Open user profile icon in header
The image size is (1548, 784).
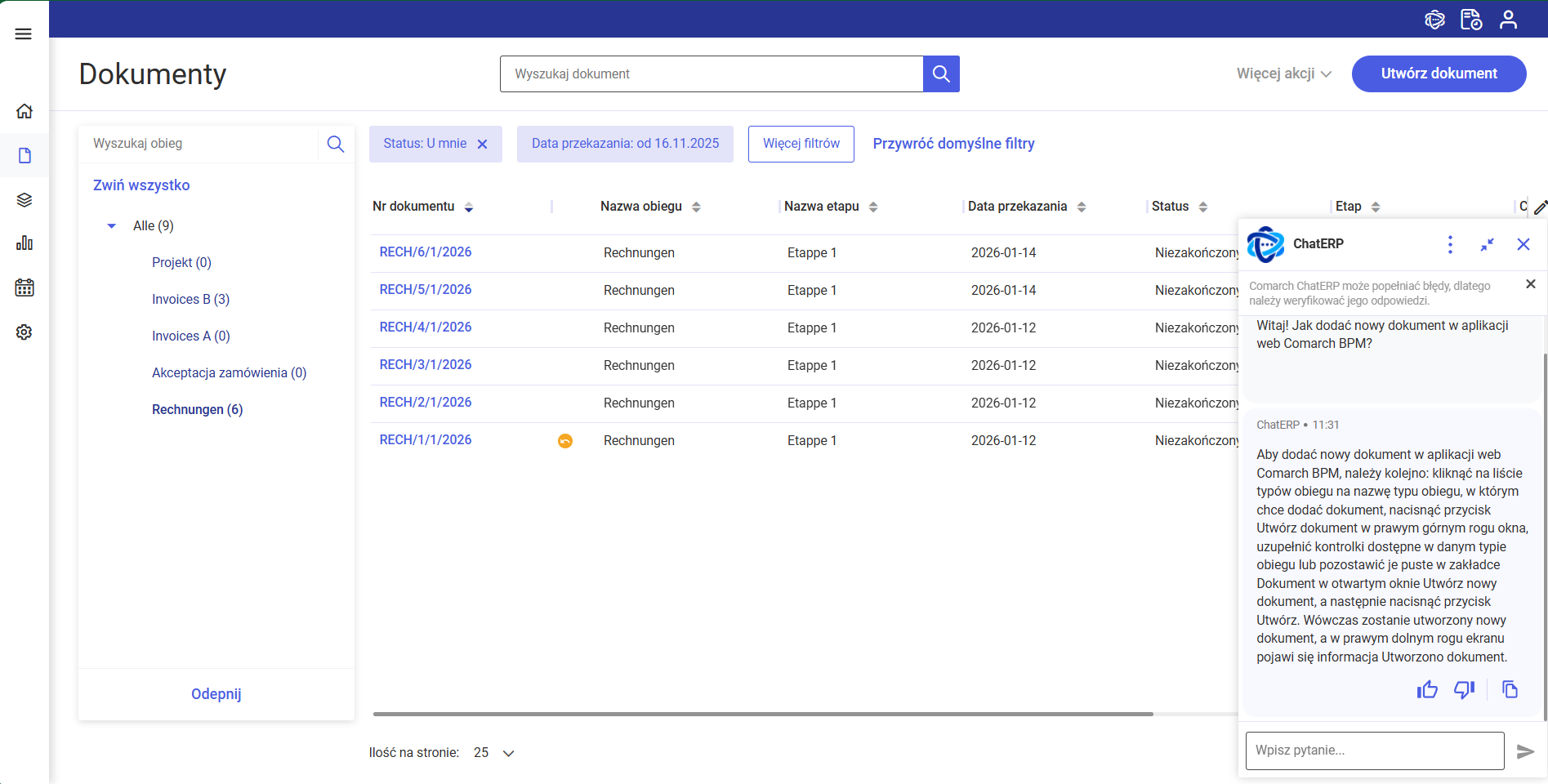click(x=1508, y=20)
